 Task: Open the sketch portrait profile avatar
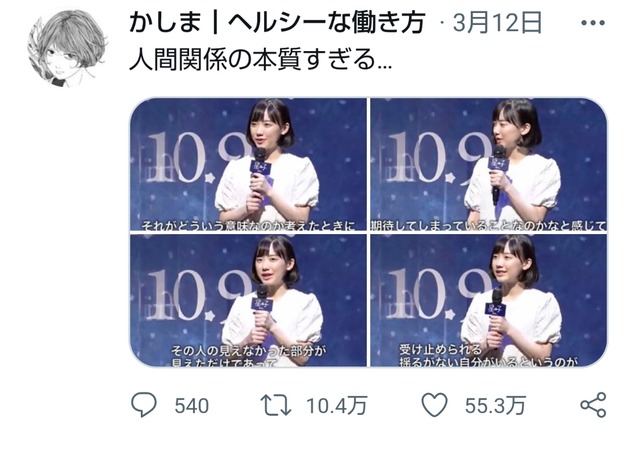click(67, 47)
